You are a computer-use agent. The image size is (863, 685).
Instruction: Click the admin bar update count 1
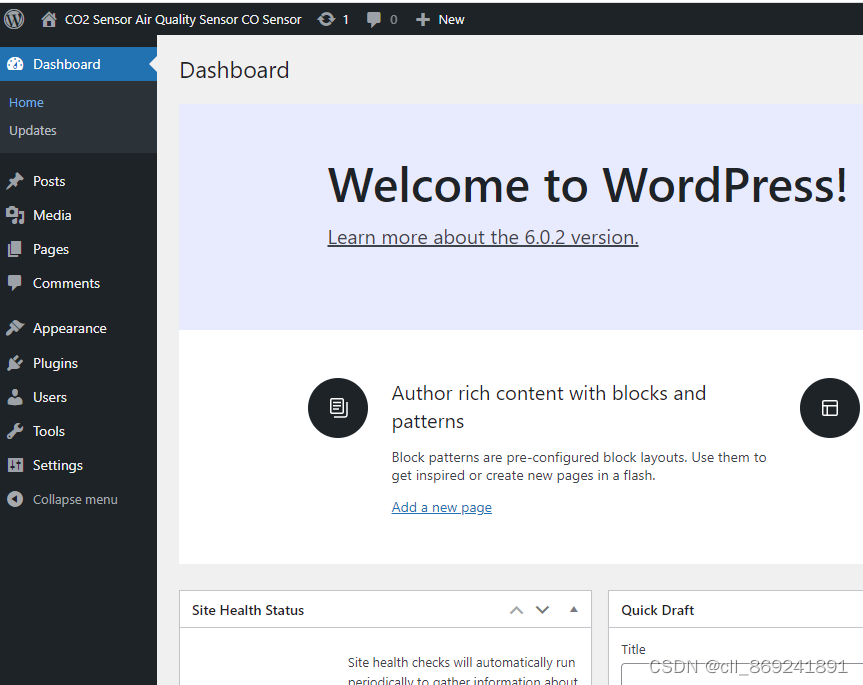pyautogui.click(x=346, y=20)
